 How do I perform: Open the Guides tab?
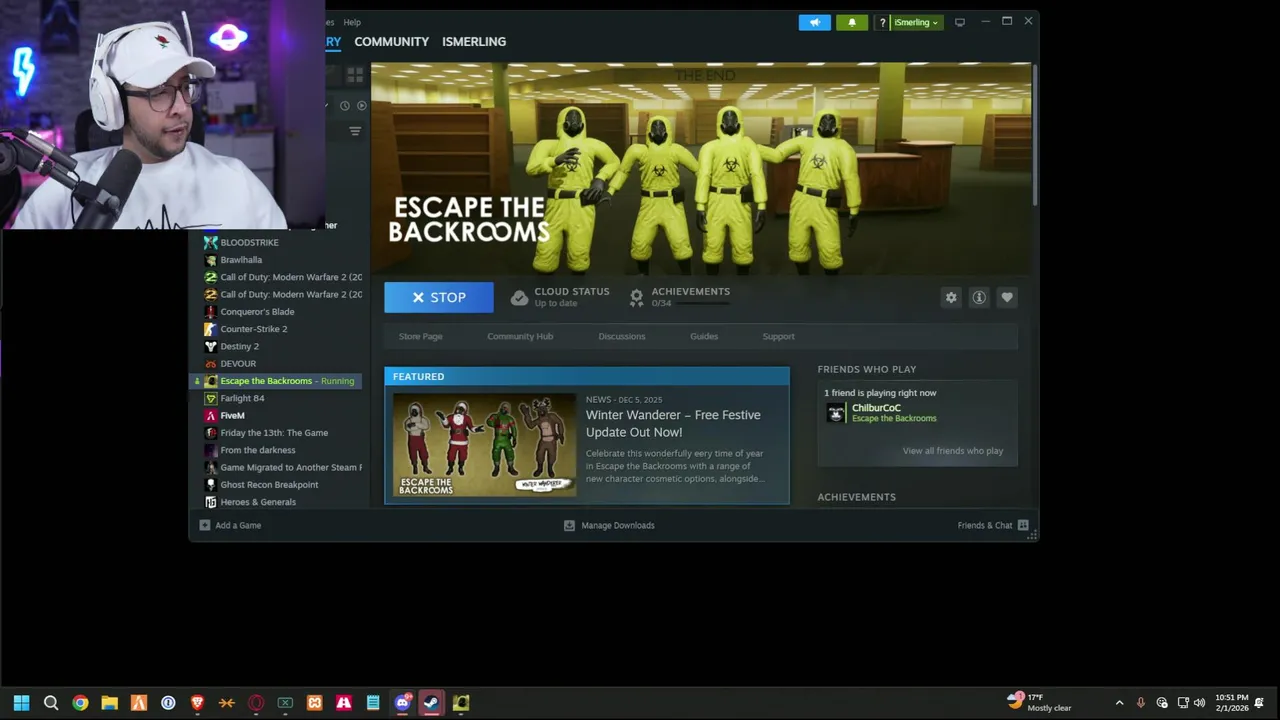pos(704,336)
